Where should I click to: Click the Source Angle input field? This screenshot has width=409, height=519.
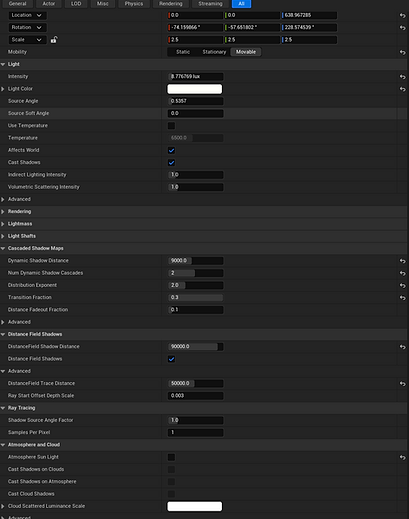point(195,101)
